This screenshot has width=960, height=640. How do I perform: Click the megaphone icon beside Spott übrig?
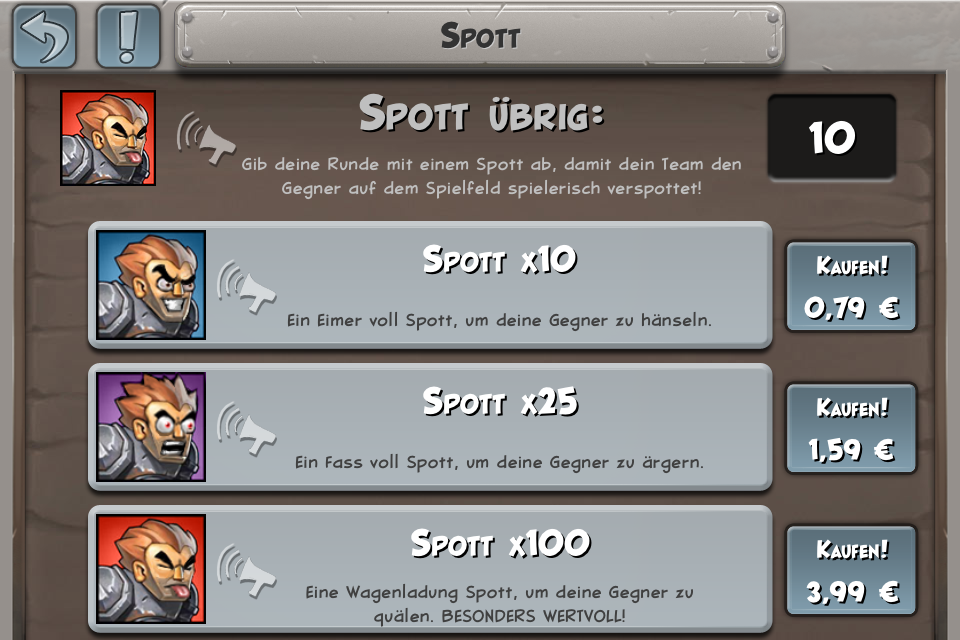(206, 138)
